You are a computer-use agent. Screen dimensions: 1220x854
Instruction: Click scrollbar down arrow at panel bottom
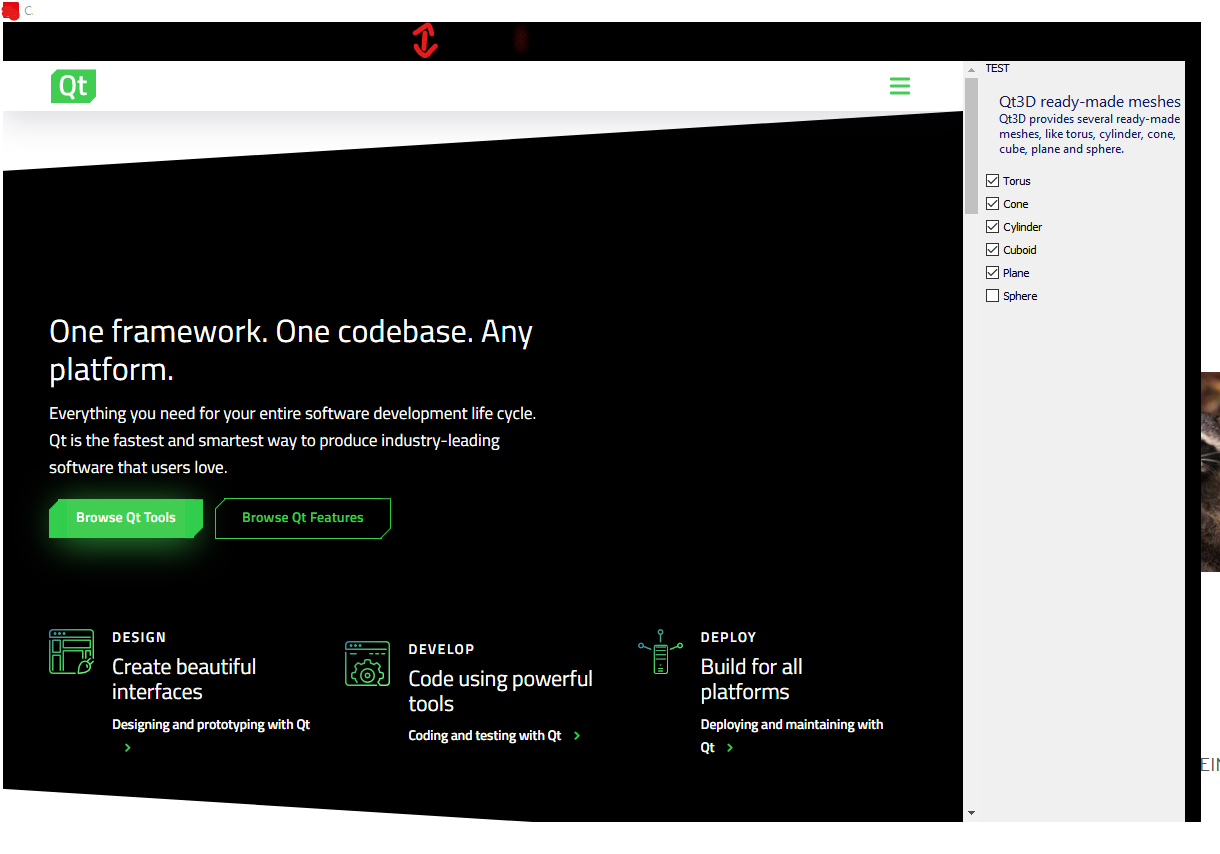click(x=971, y=813)
